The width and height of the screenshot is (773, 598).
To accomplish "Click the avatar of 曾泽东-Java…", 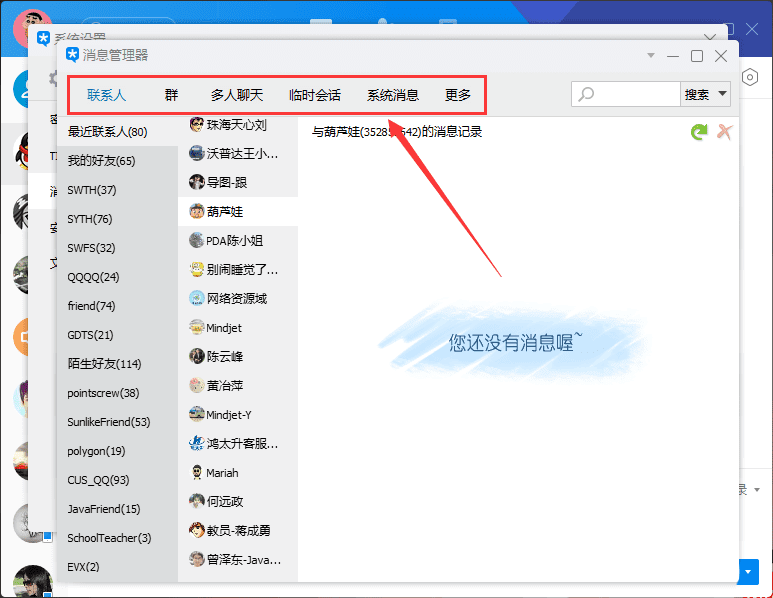I will pos(197,560).
